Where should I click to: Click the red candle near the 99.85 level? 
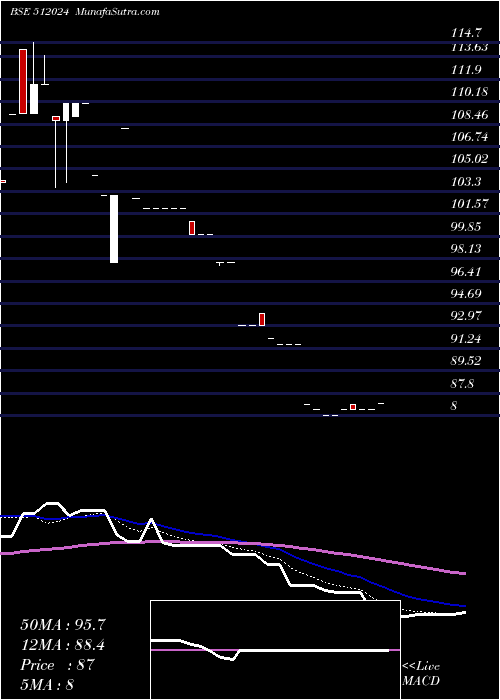coord(192,228)
